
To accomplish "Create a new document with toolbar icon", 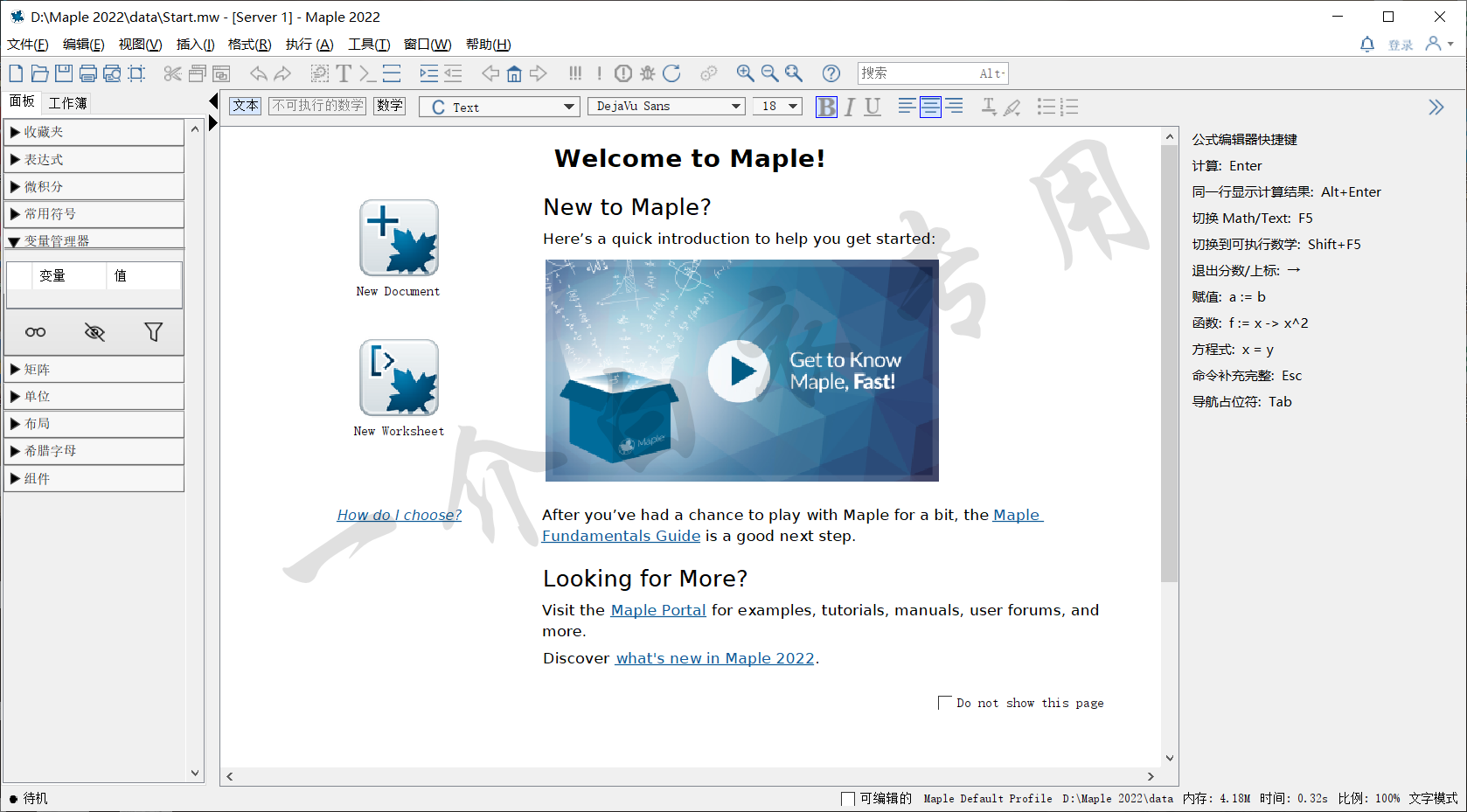I will pyautogui.click(x=16, y=73).
